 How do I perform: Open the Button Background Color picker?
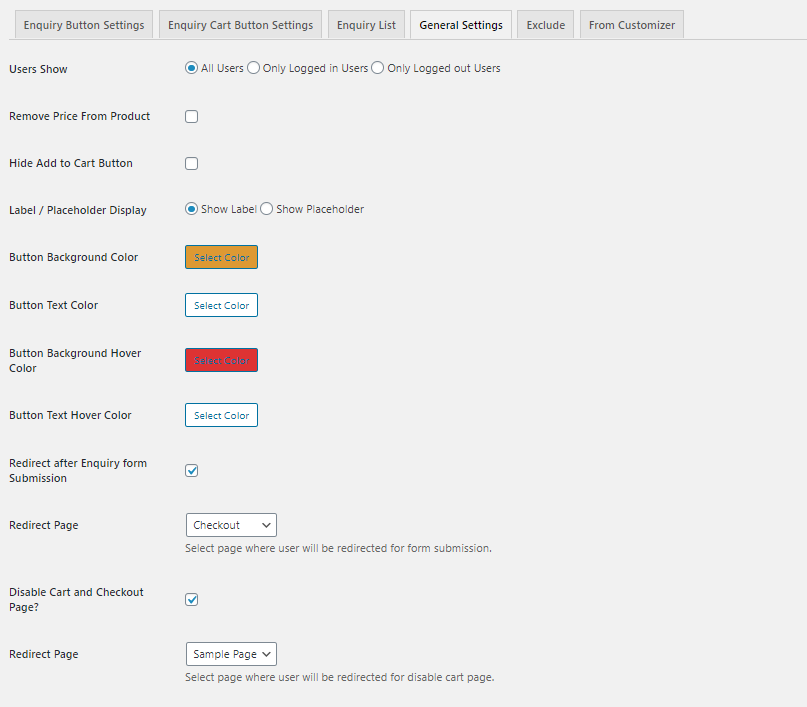[221, 257]
